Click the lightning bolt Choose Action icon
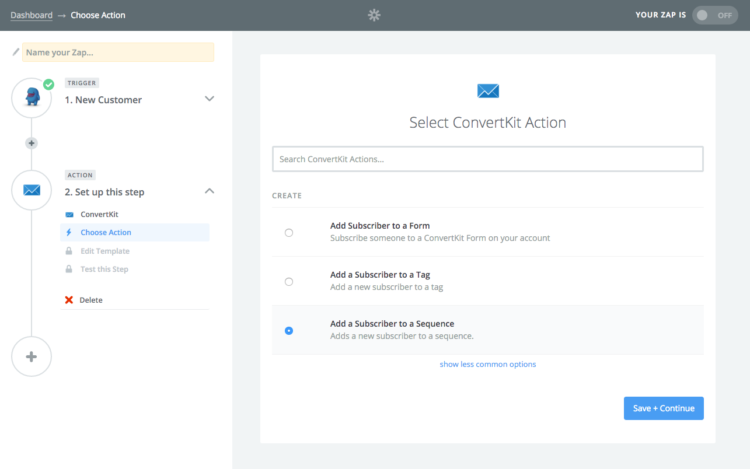Screen dimensions: 750x469 pyautogui.click(x=69, y=232)
